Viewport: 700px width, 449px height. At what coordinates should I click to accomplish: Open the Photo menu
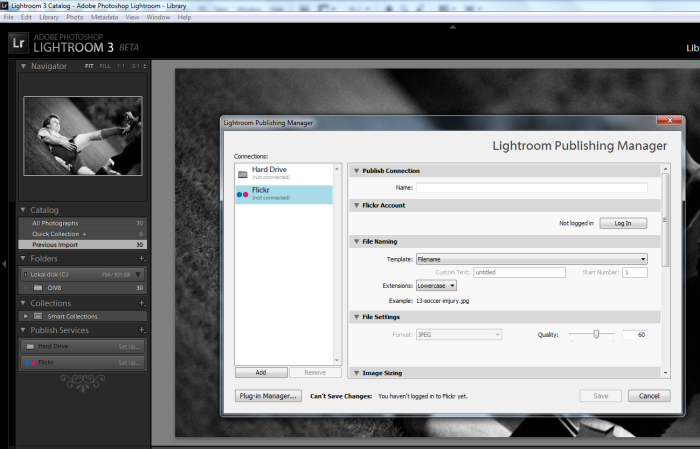pos(75,17)
